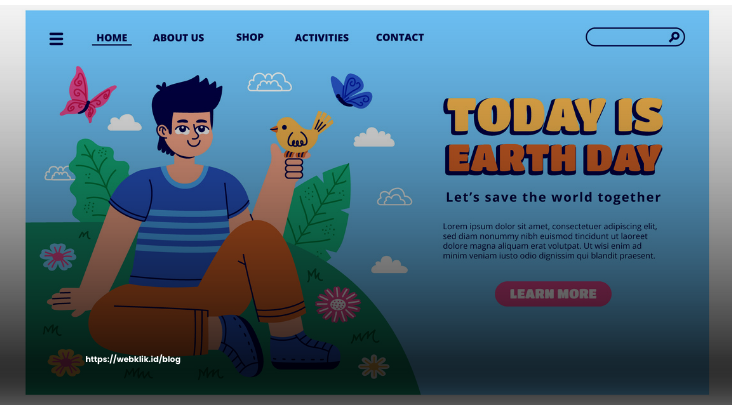Click the large green leaf behind the knee
The width and height of the screenshot is (732, 405).
tap(318, 210)
